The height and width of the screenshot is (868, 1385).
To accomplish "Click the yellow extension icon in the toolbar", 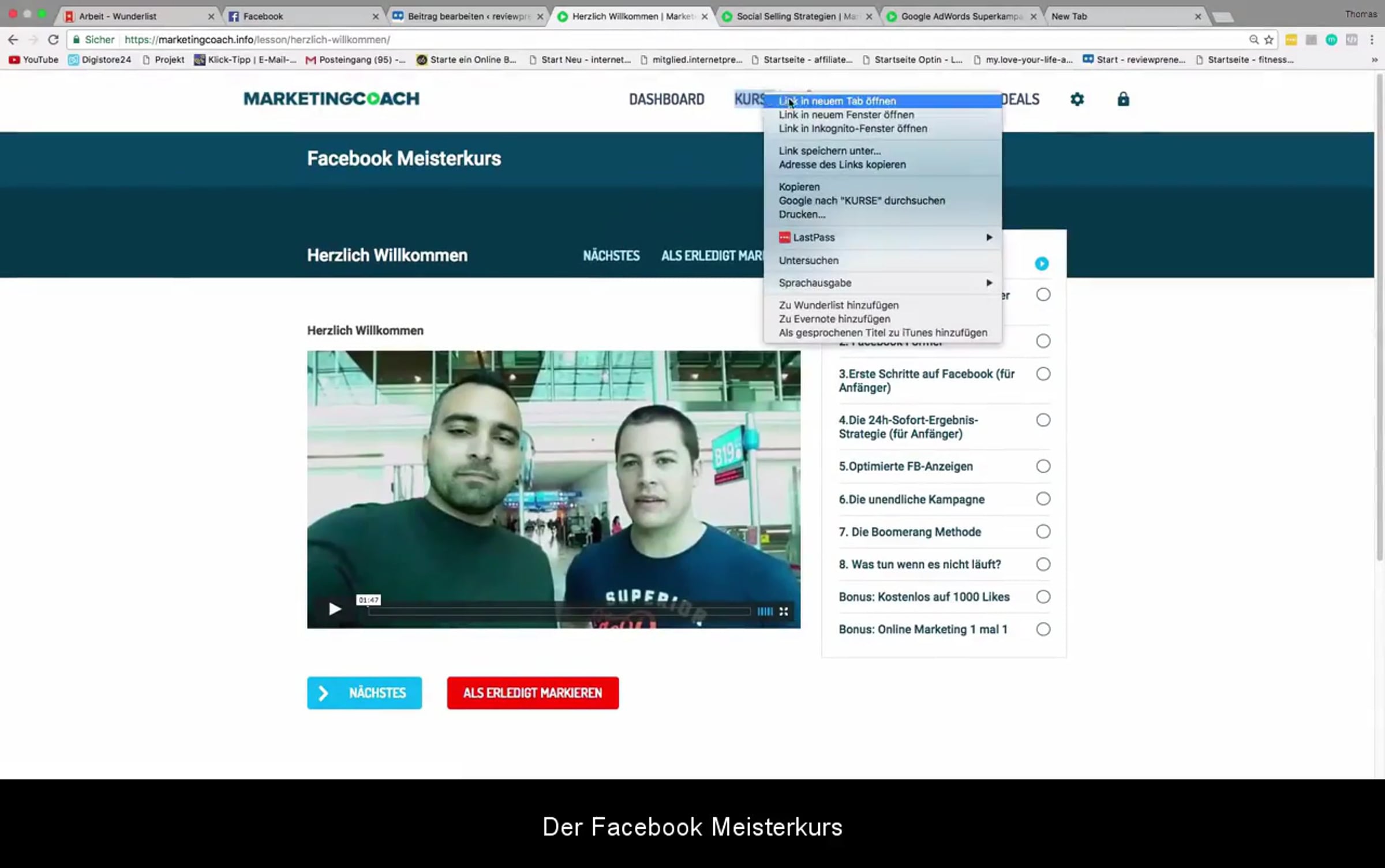I will (1291, 40).
